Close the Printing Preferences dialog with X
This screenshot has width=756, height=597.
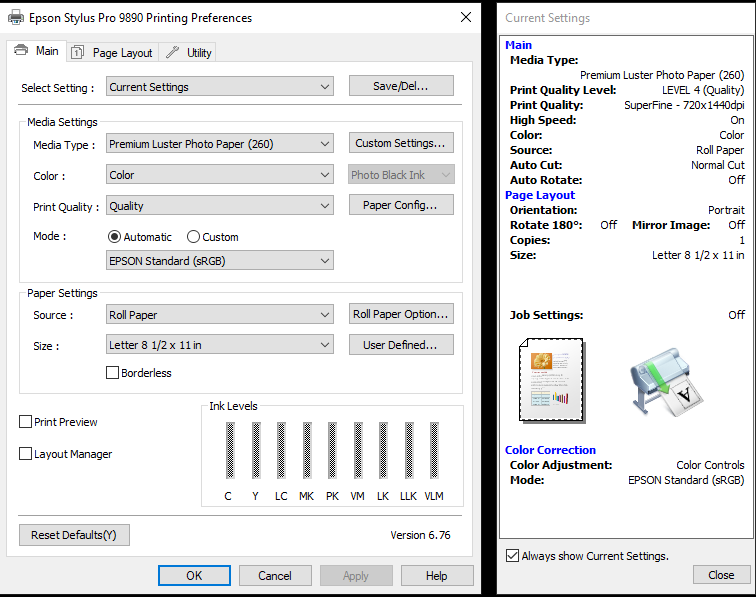[466, 17]
